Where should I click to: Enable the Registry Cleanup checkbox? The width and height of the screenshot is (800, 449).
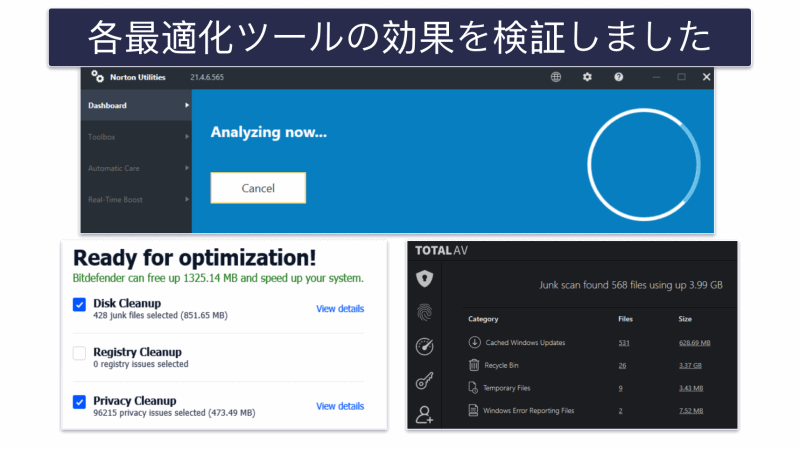(79, 353)
